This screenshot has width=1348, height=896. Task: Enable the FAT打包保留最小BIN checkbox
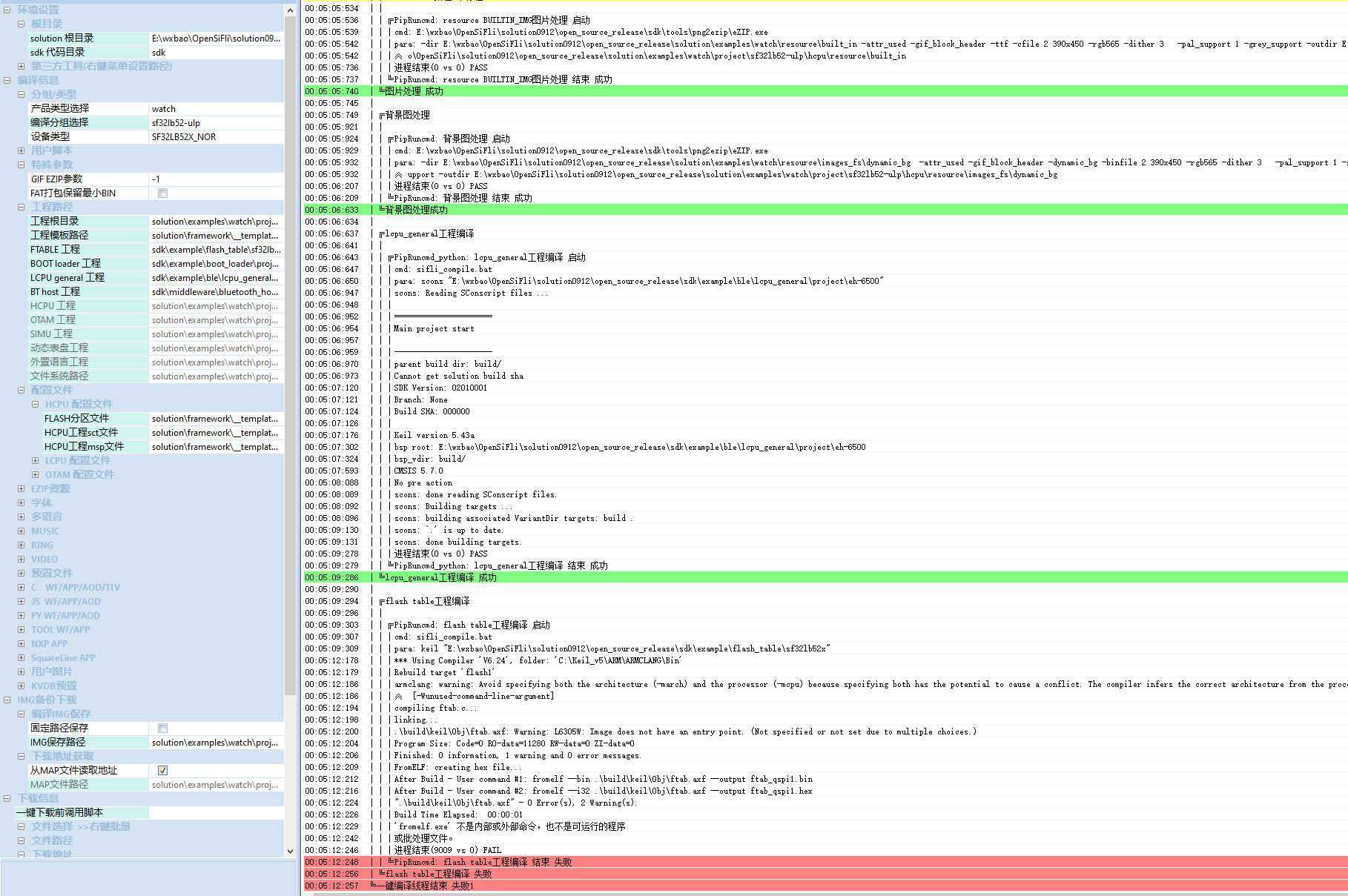coord(162,193)
